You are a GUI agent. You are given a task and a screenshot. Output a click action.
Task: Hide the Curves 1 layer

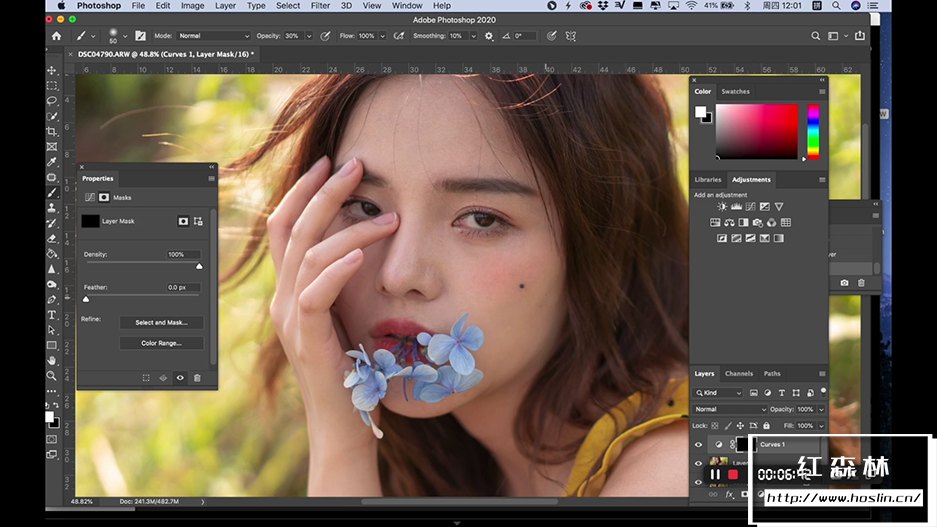(698, 444)
